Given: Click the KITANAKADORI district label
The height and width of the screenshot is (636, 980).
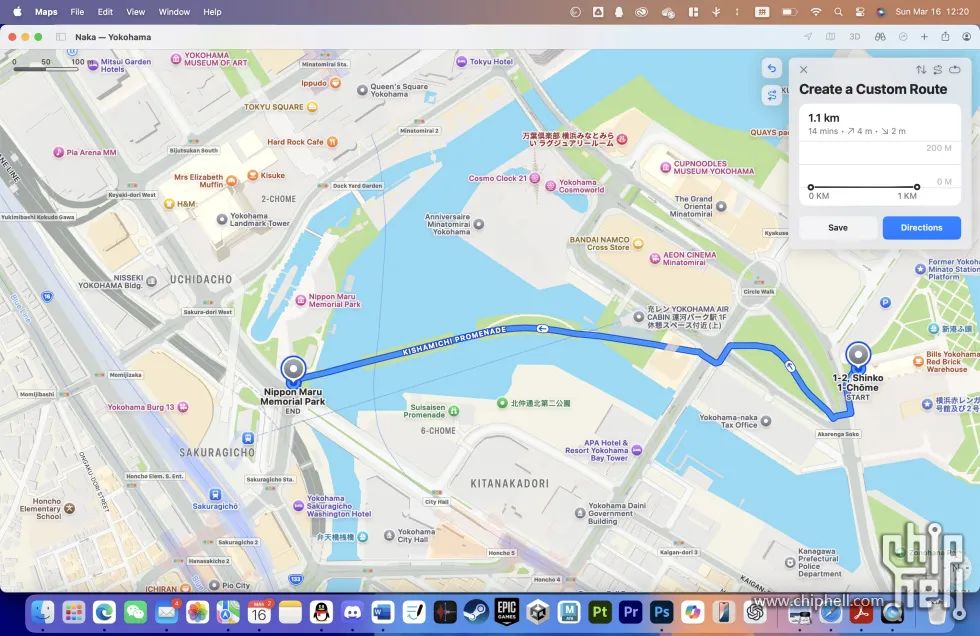Looking at the screenshot, I should [x=509, y=483].
